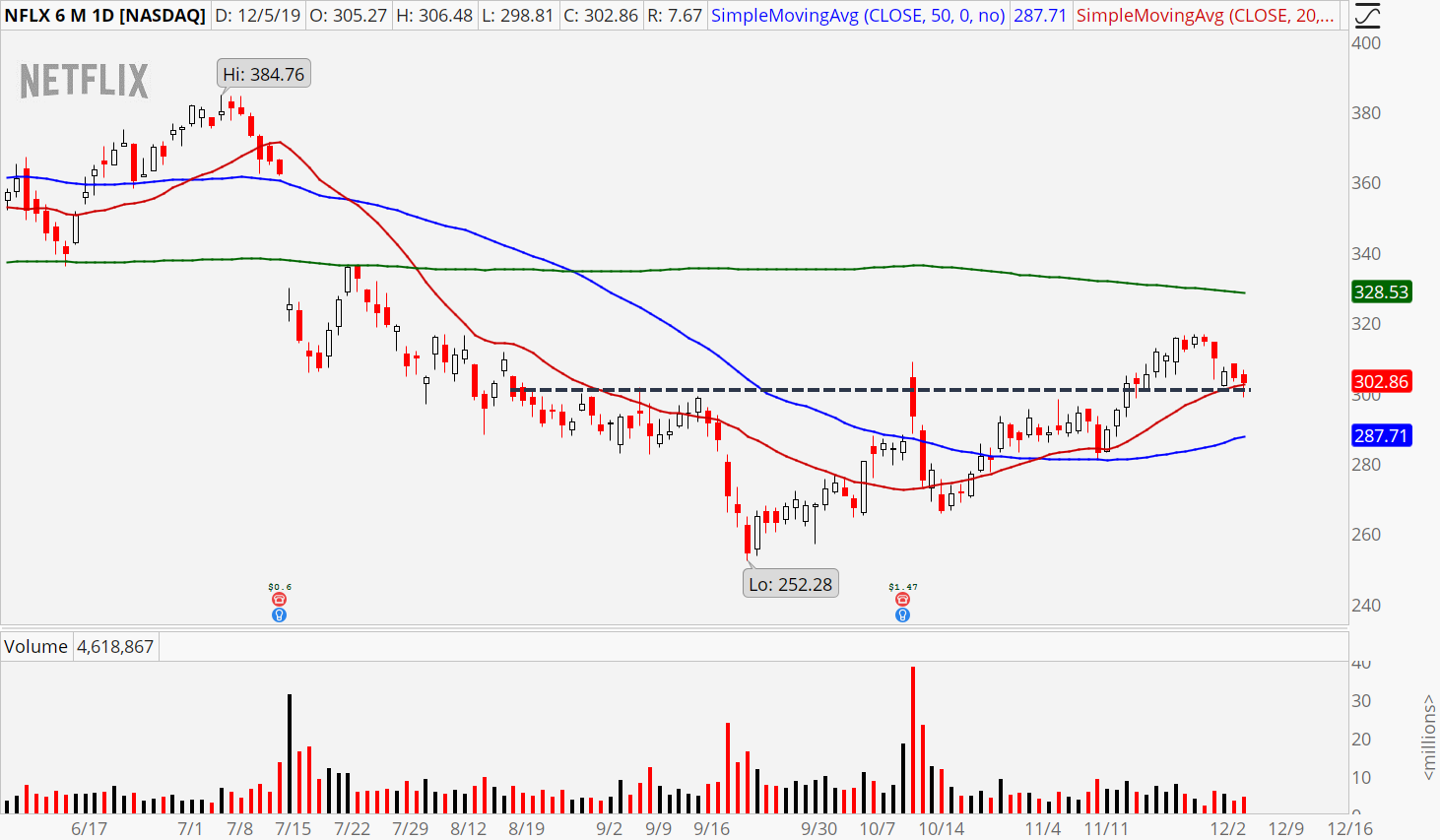Click the blue lightbulb icon below the $1.47 earnings
The image size is (1440, 840).
[x=902, y=615]
